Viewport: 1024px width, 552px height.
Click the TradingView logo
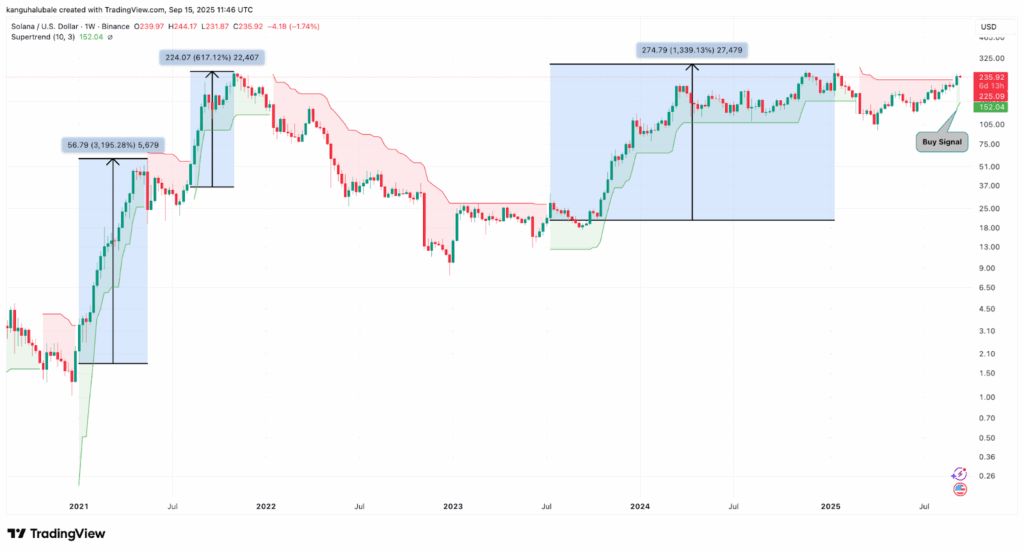point(56,534)
